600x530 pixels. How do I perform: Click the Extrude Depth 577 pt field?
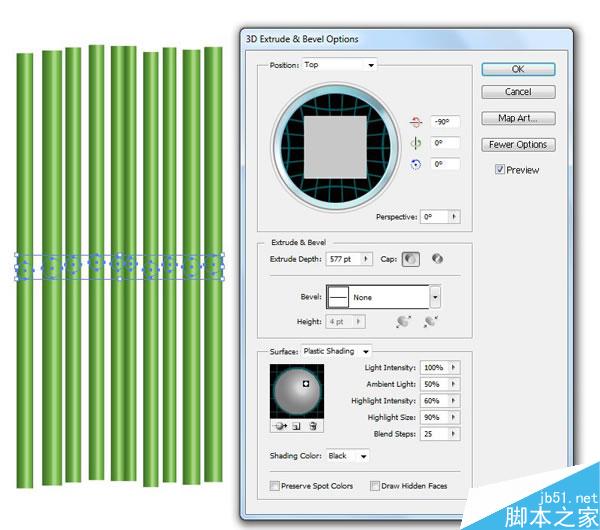pyautogui.click(x=343, y=259)
